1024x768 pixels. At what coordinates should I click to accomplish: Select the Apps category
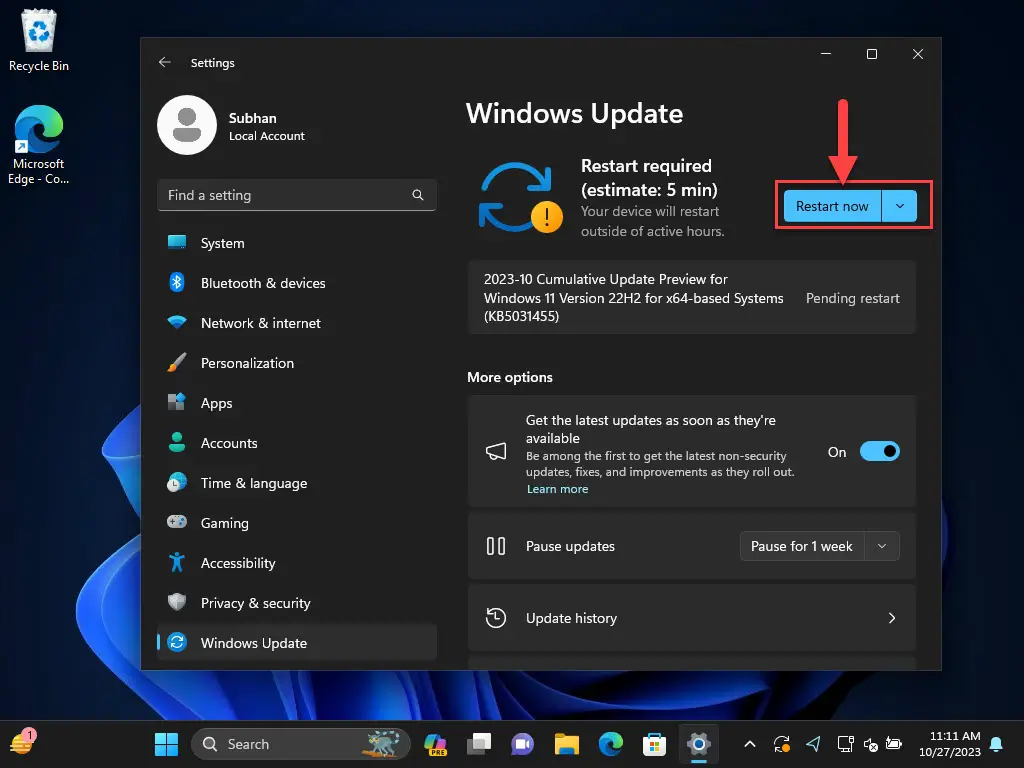click(x=296, y=403)
